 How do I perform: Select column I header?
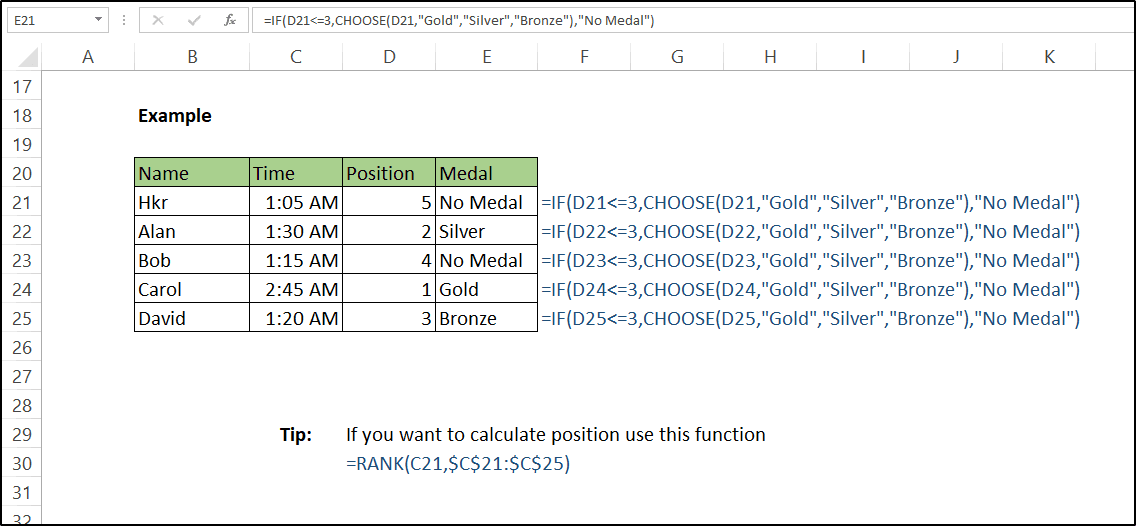click(863, 57)
